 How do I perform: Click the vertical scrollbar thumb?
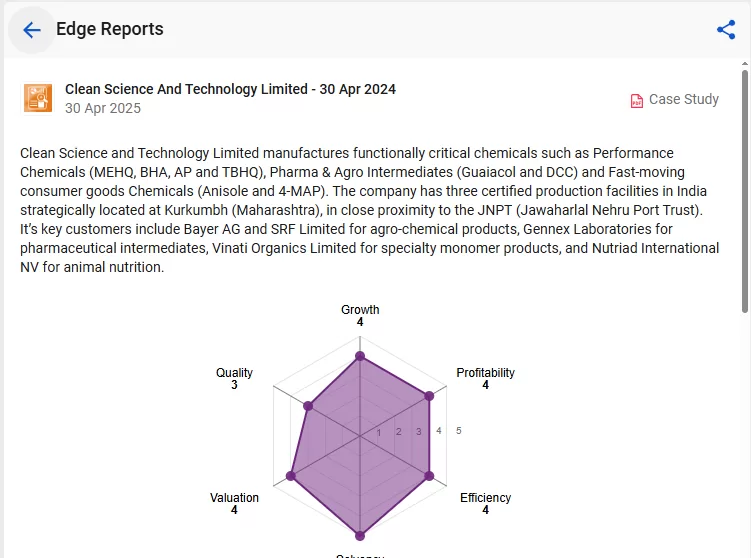coord(745,192)
